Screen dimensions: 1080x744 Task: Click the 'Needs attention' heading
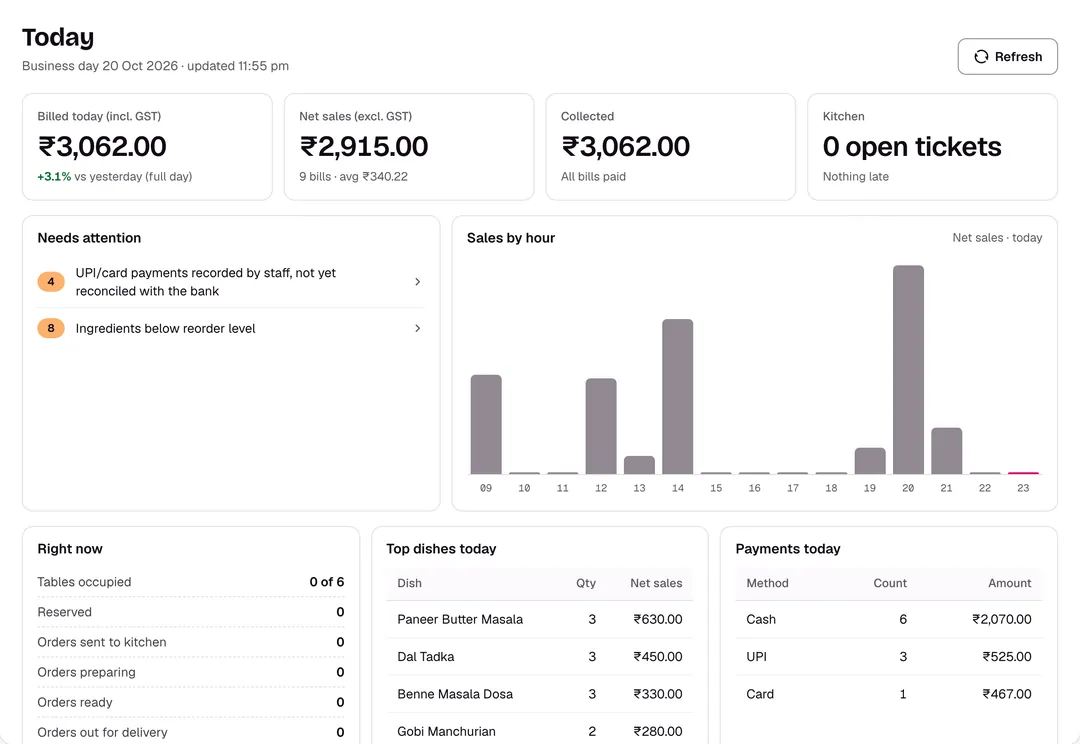pyautogui.click(x=89, y=238)
